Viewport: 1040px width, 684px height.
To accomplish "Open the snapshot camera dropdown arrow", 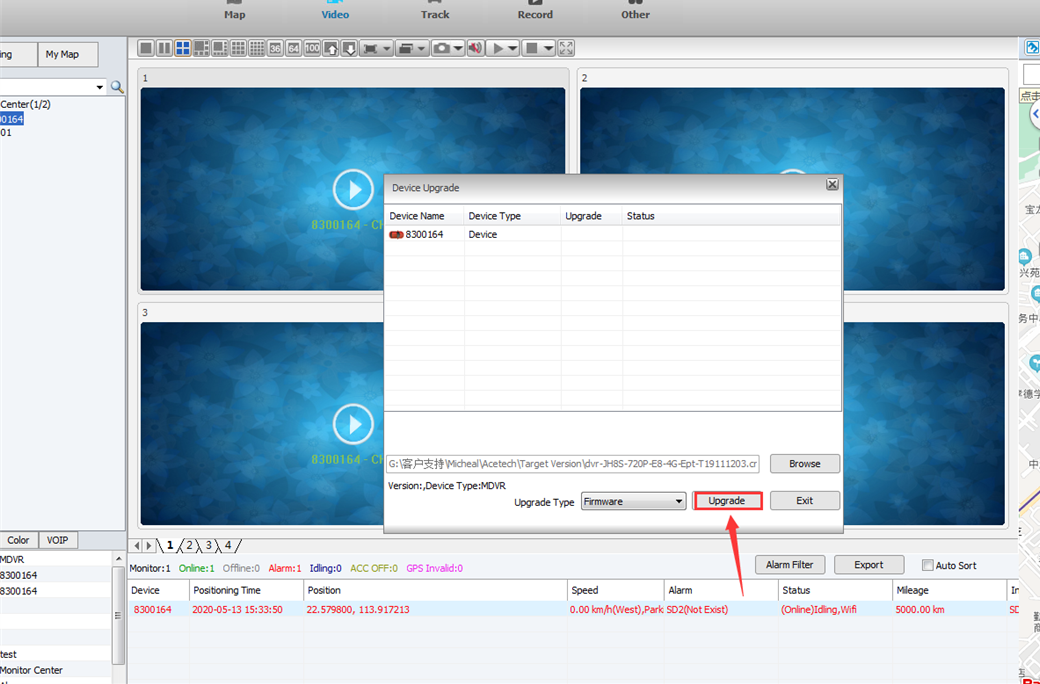I will [x=458, y=48].
